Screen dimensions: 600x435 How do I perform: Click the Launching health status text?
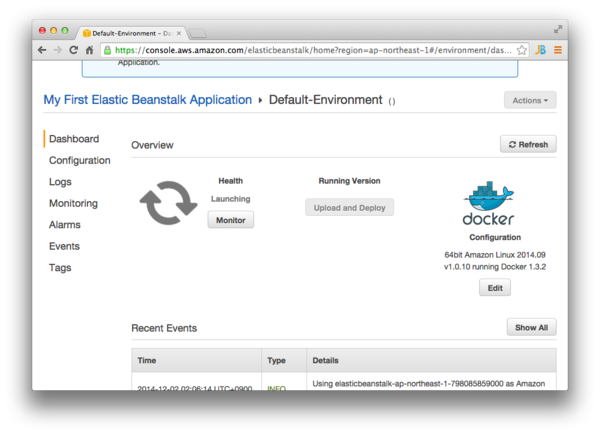pyautogui.click(x=230, y=199)
